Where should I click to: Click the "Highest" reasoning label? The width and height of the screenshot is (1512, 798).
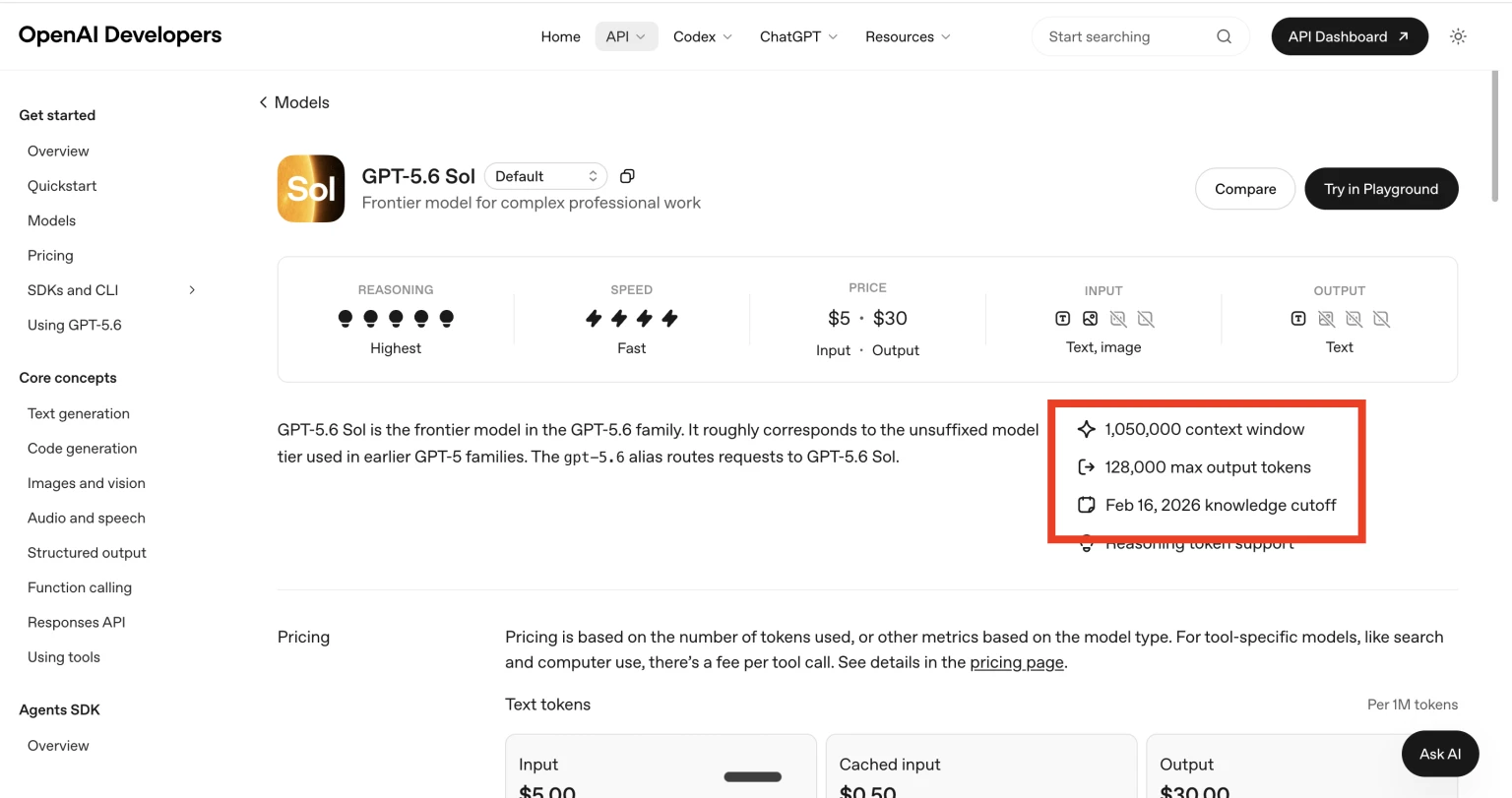396,348
